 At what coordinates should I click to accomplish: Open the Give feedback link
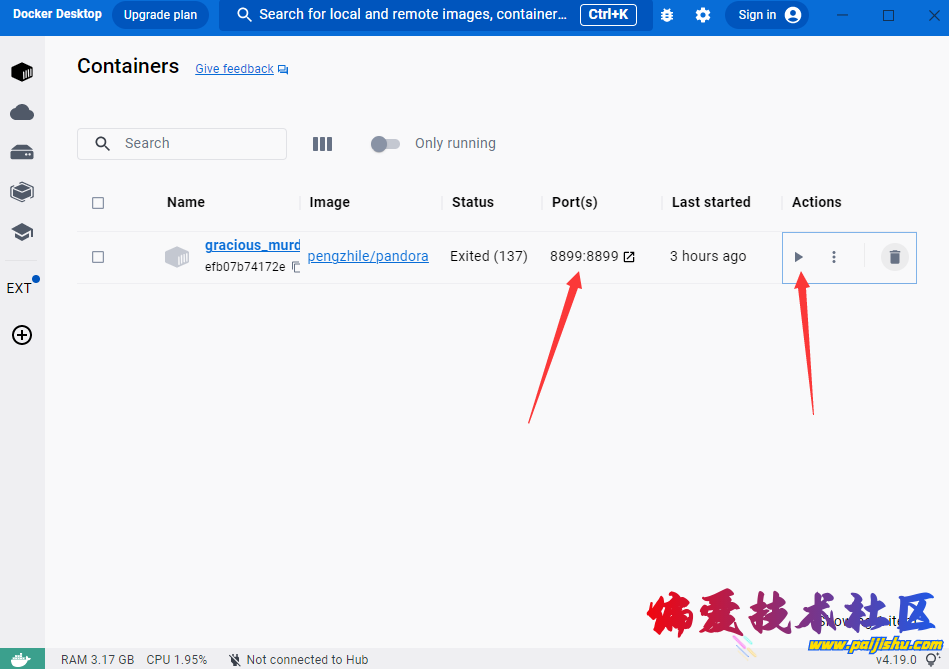234,69
